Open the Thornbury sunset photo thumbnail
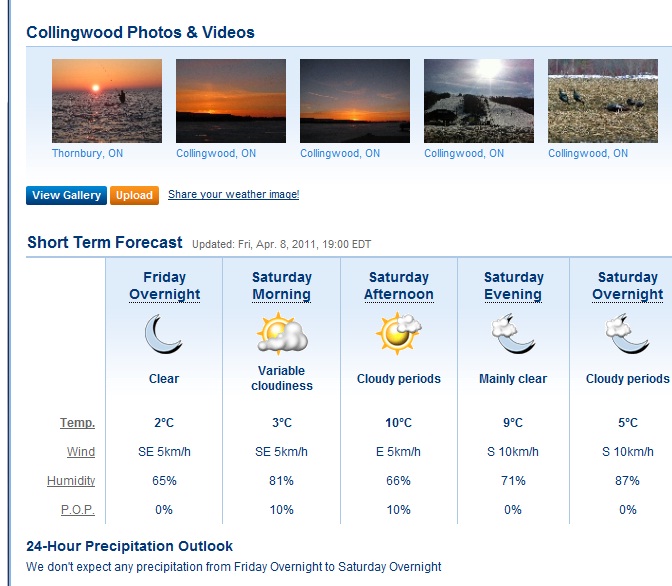Image resolution: width=672 pixels, height=586 pixels. [x=107, y=101]
